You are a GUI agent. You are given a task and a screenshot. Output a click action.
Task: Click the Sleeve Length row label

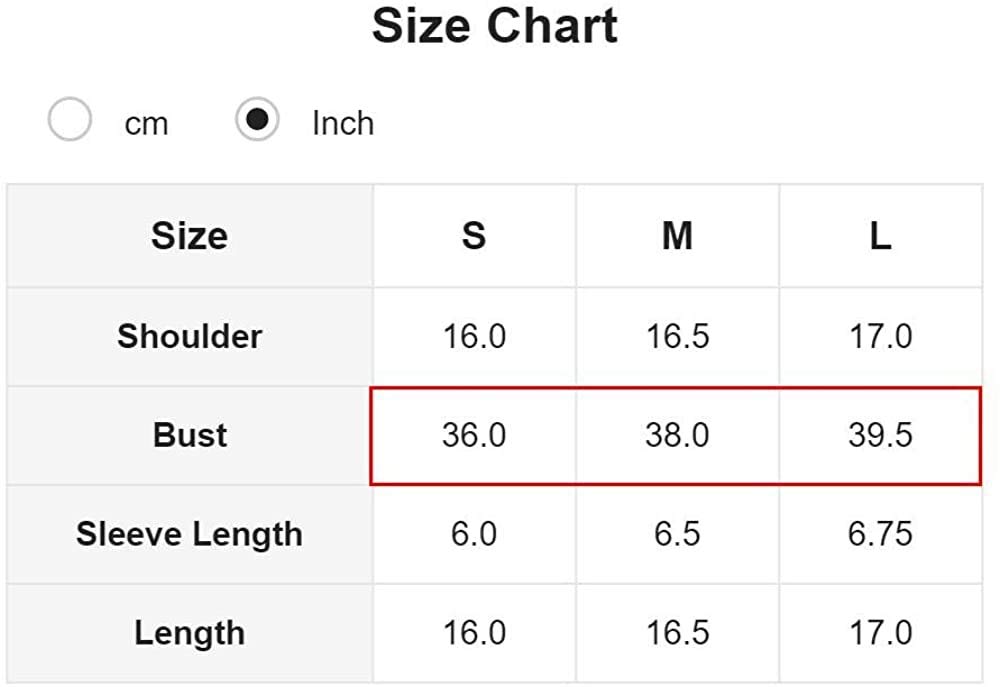coord(189,534)
